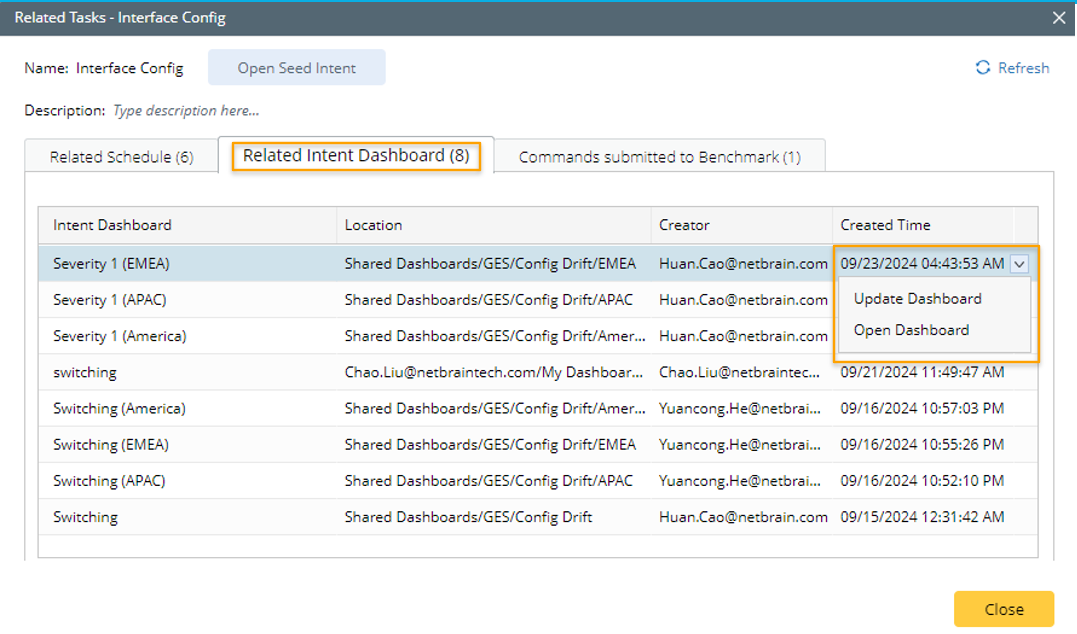The image size is (1077, 634).
Task: Choose Open Dashboard menu option
Action: [911, 330]
